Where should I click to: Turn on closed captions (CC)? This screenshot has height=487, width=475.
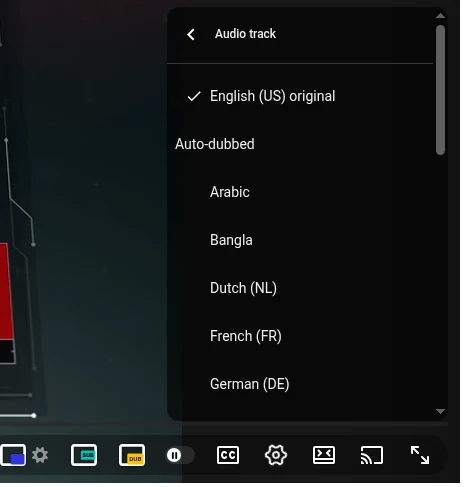pos(228,455)
